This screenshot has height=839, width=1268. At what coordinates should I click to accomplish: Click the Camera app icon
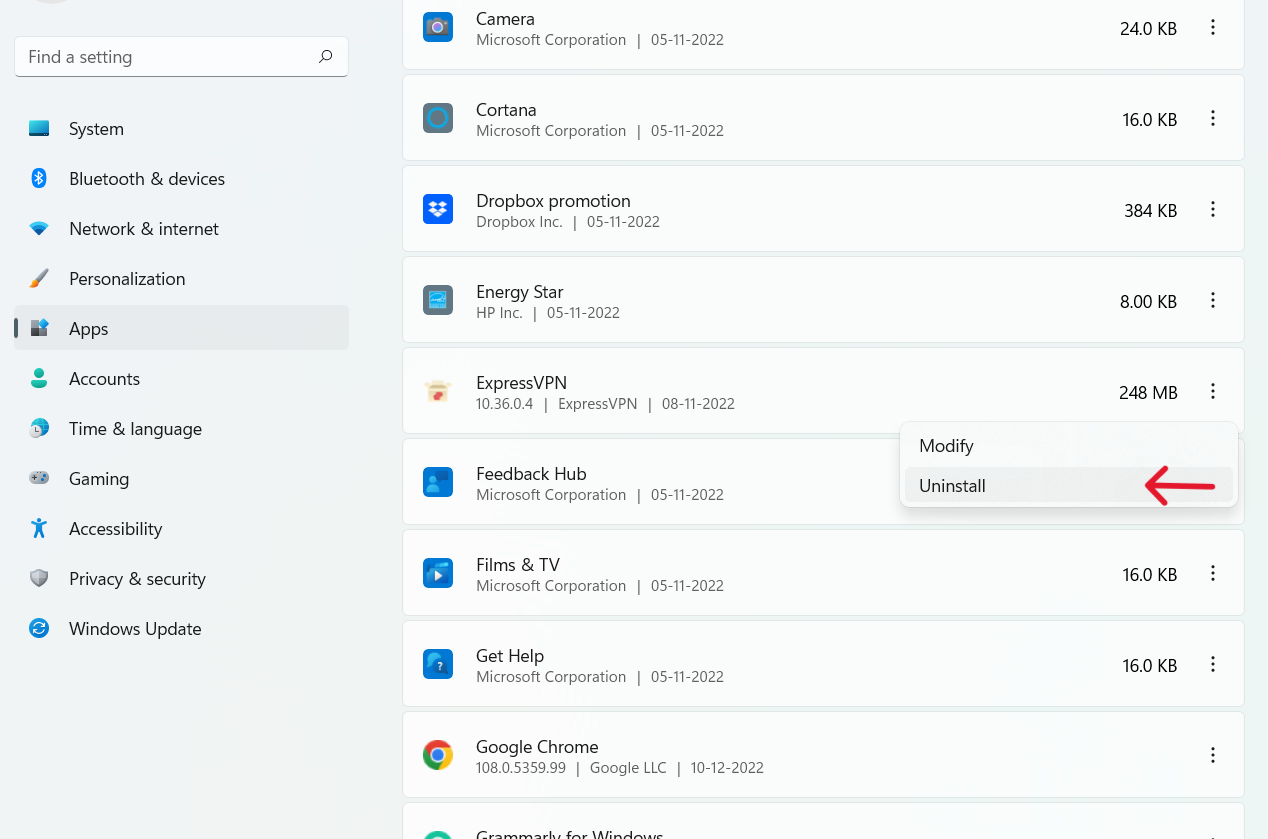438,27
